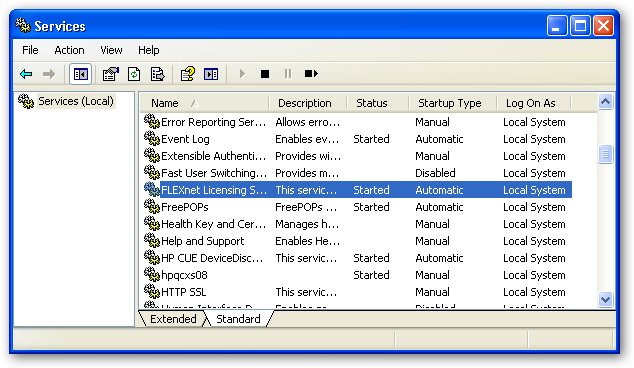Select HP CUE DeviceDisc... service name
Image resolution: width=634 pixels, height=368 pixels.
point(212,258)
